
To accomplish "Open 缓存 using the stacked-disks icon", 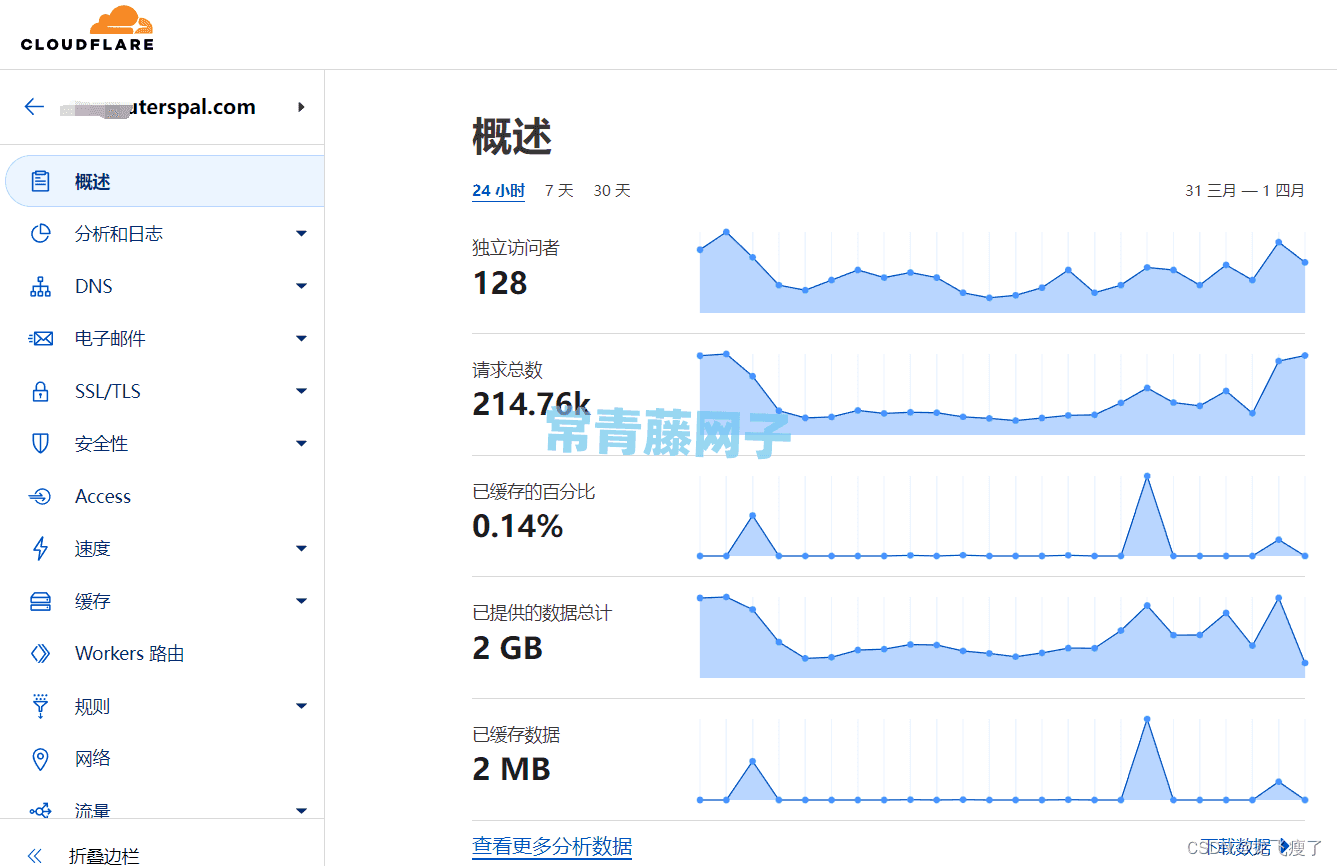I will [x=40, y=600].
